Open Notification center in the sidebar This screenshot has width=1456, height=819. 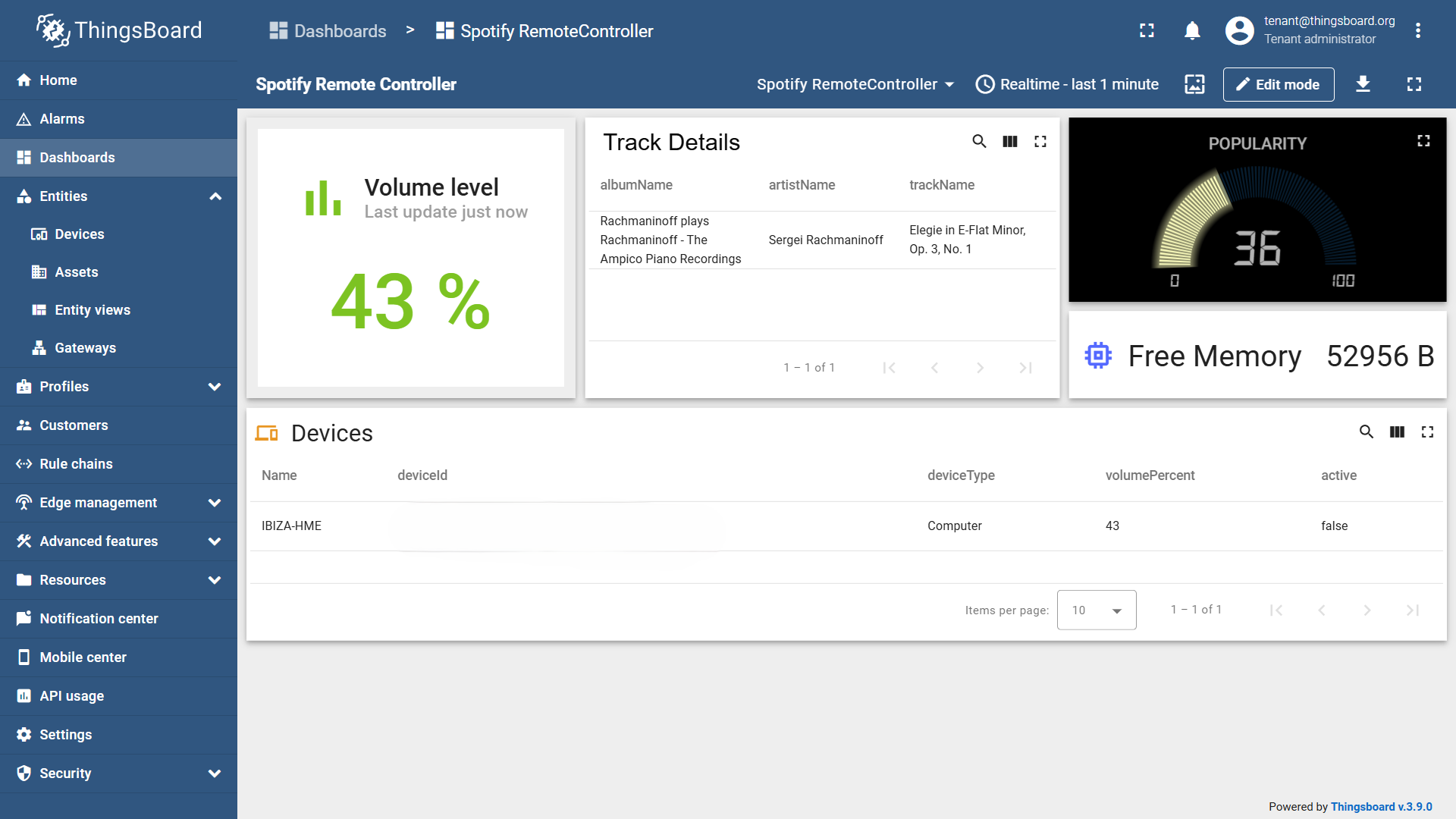(118, 619)
